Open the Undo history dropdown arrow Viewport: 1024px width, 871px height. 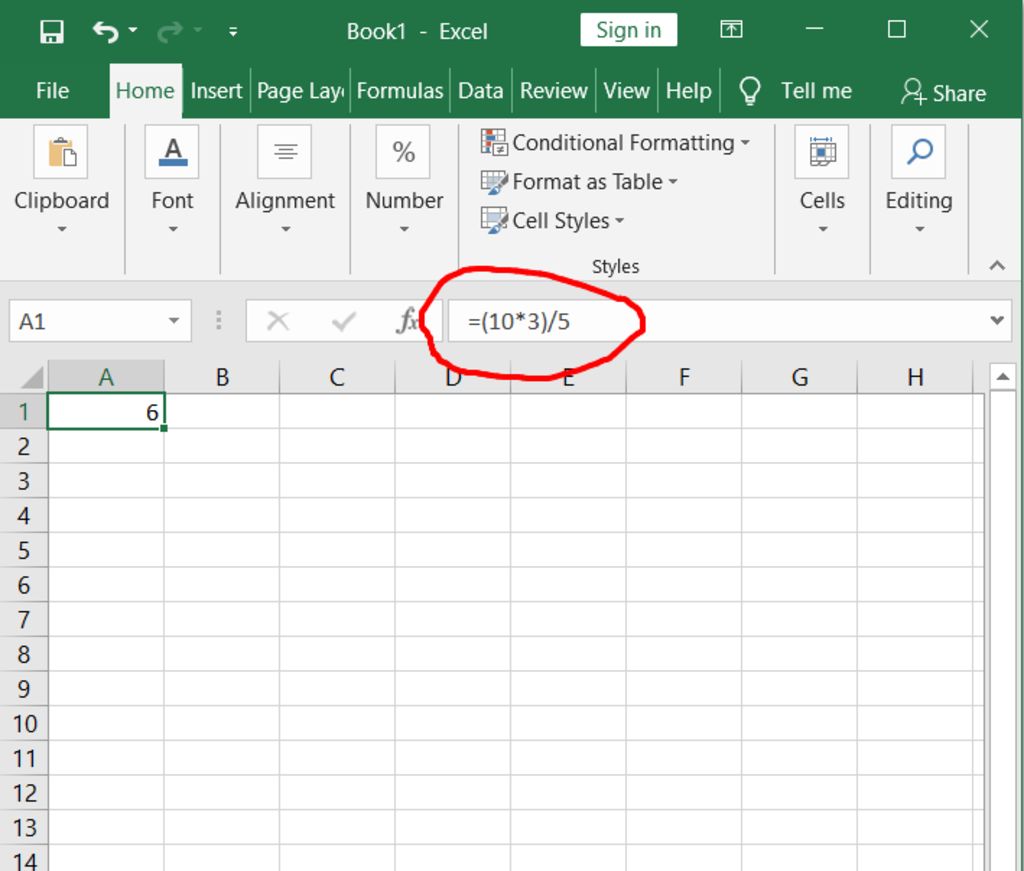point(133,30)
